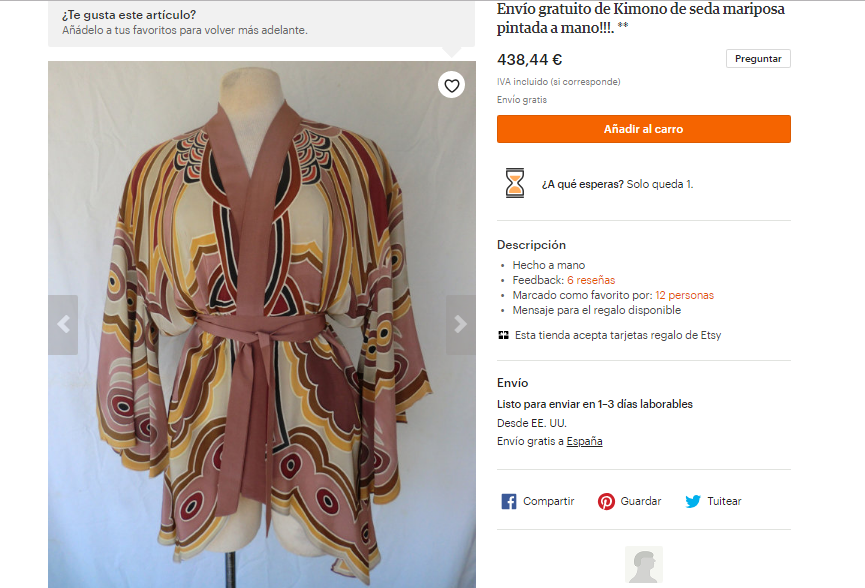Viewport: 865px width, 588px height.
Task: Click the Twitter Tuitear icon
Action: tap(693, 501)
